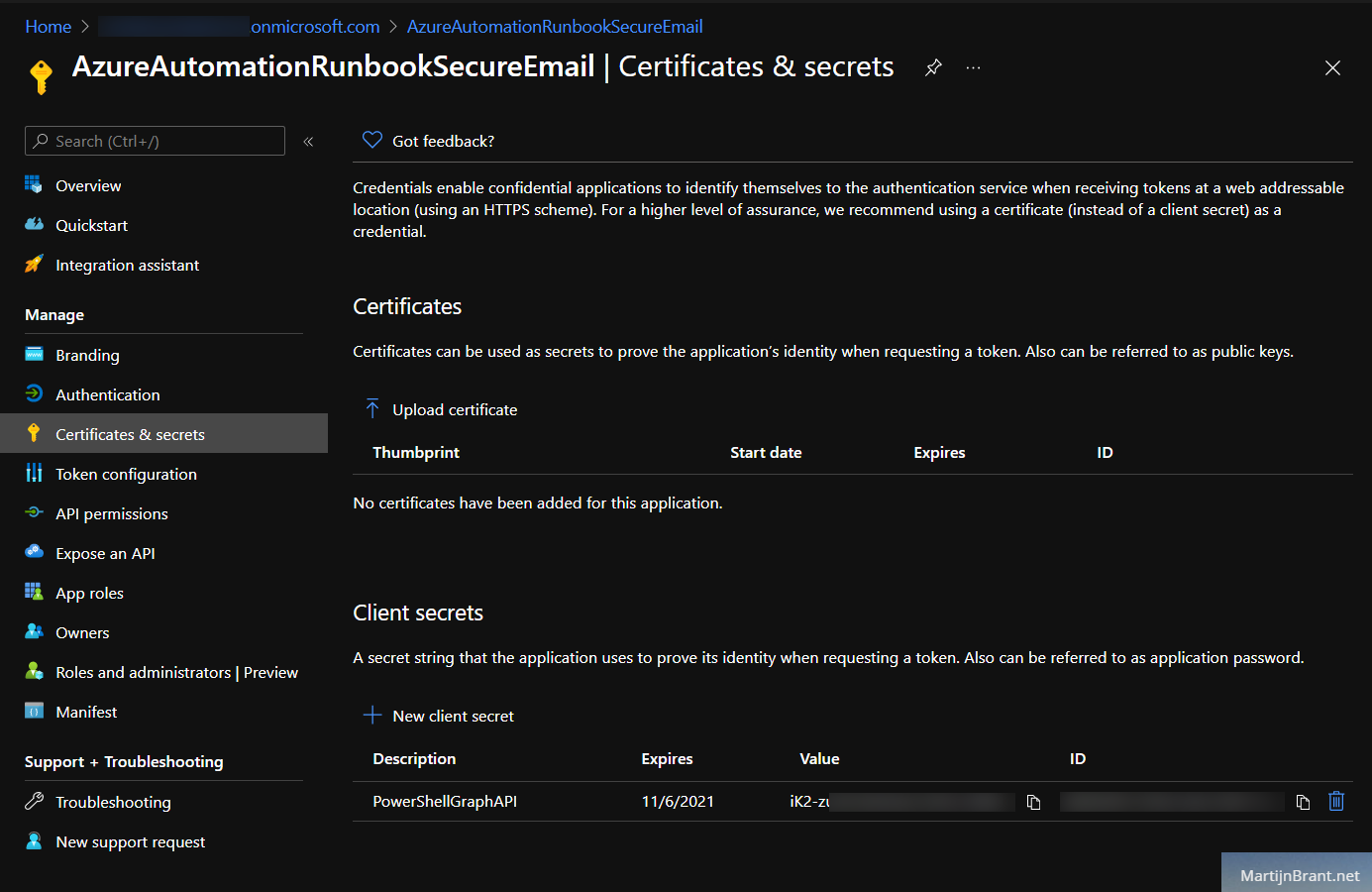Click the 11/6/2021 expiry date

pos(678,801)
